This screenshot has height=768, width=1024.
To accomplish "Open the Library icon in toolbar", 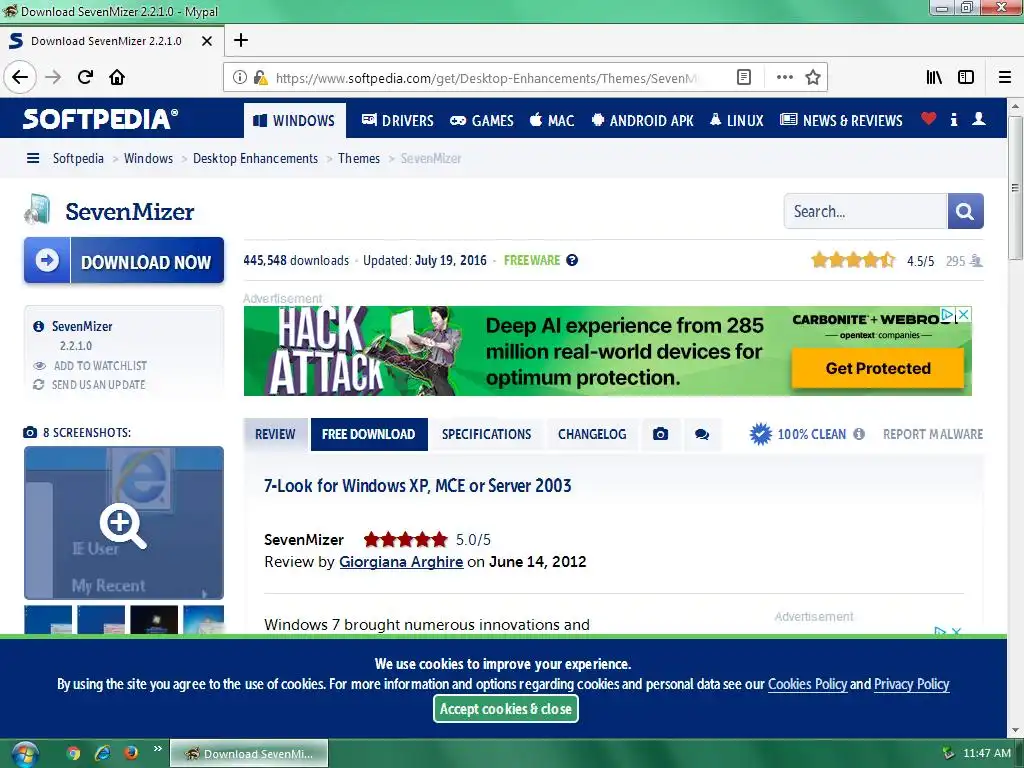I will [x=935, y=78].
